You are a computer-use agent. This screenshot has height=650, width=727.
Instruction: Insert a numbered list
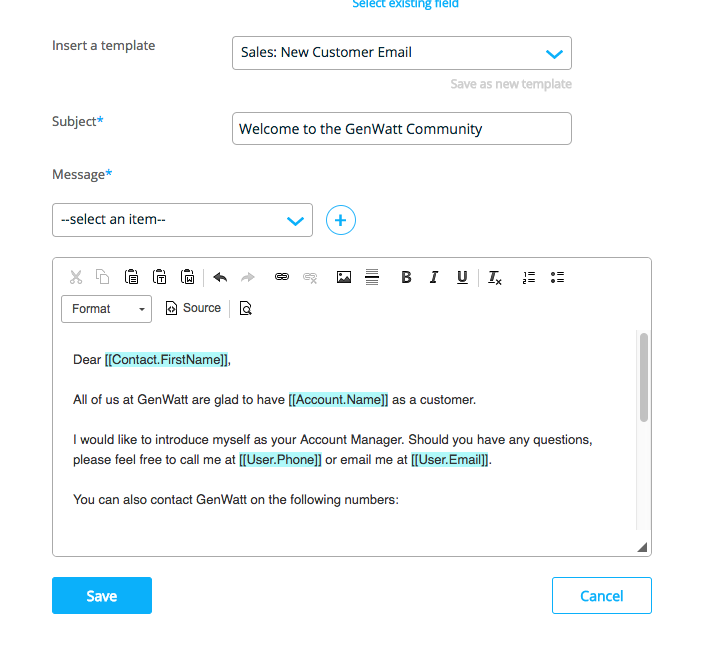(x=529, y=277)
